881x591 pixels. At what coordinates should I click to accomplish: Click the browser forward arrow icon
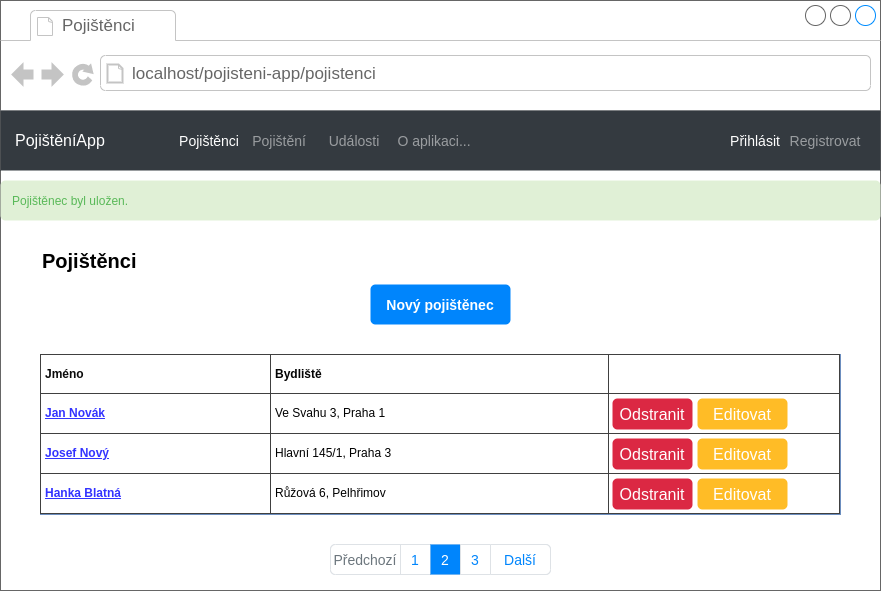[52, 74]
